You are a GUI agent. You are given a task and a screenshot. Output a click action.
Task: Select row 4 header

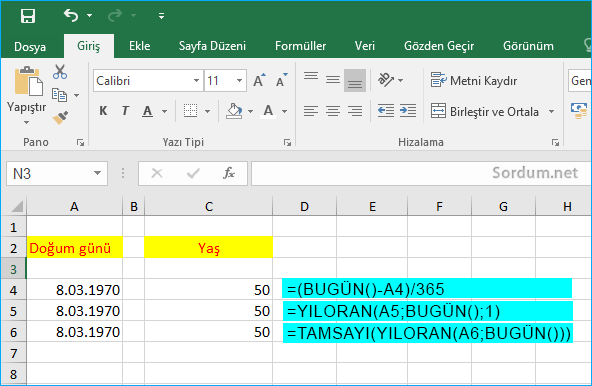(x=14, y=290)
